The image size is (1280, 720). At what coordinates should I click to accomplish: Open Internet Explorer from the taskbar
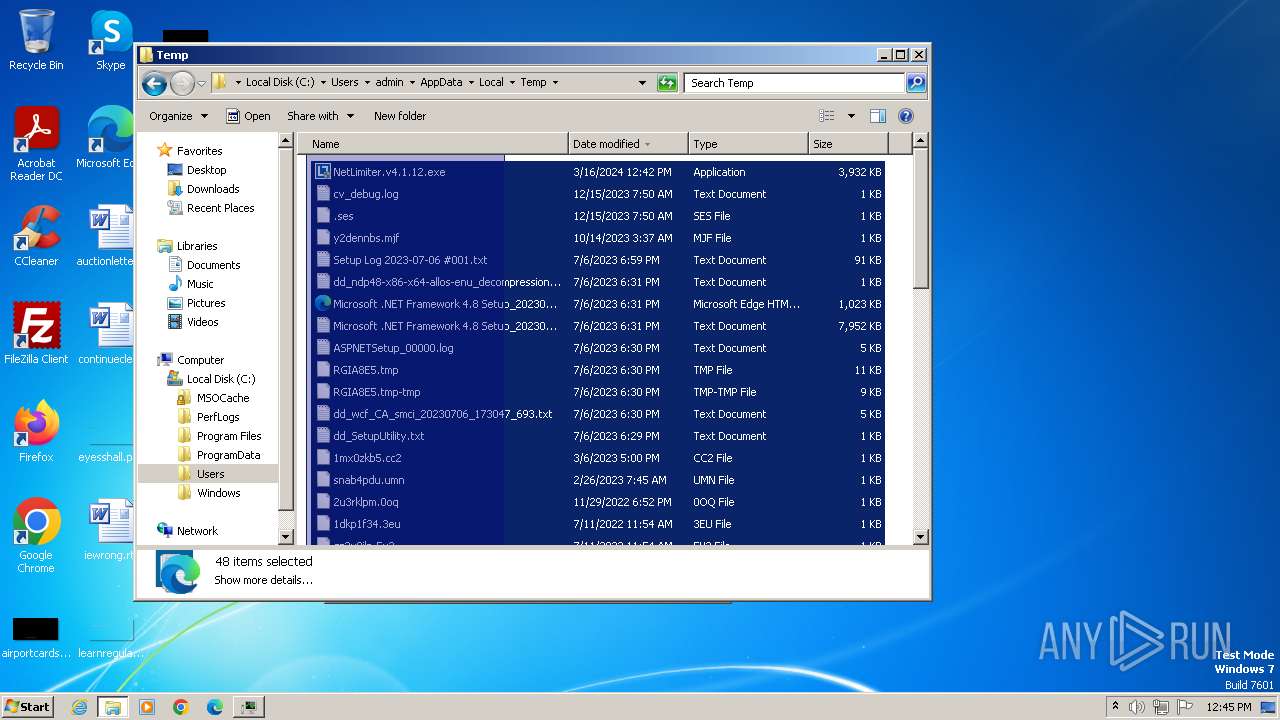pos(79,707)
